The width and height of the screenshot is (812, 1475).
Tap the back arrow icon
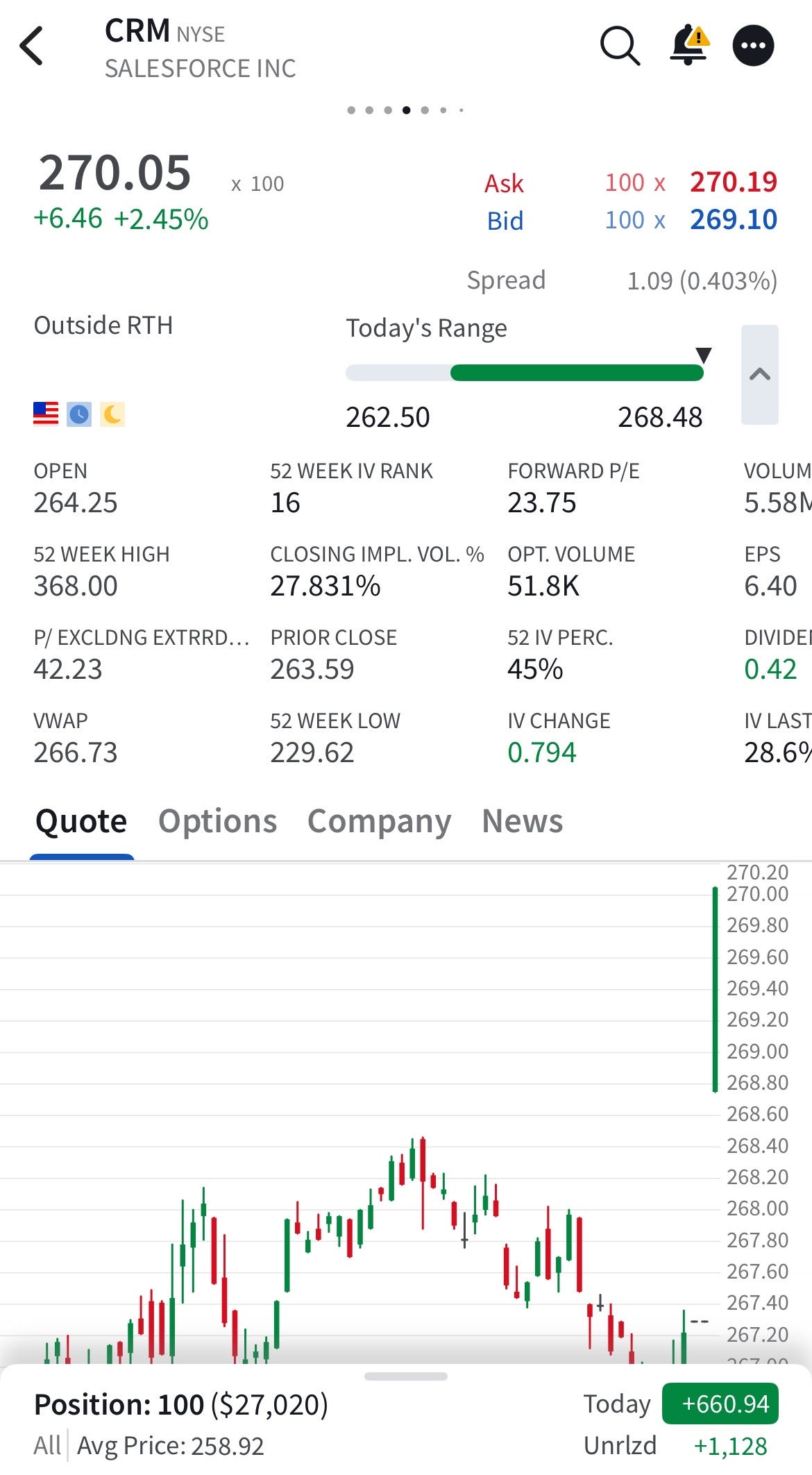point(31,46)
